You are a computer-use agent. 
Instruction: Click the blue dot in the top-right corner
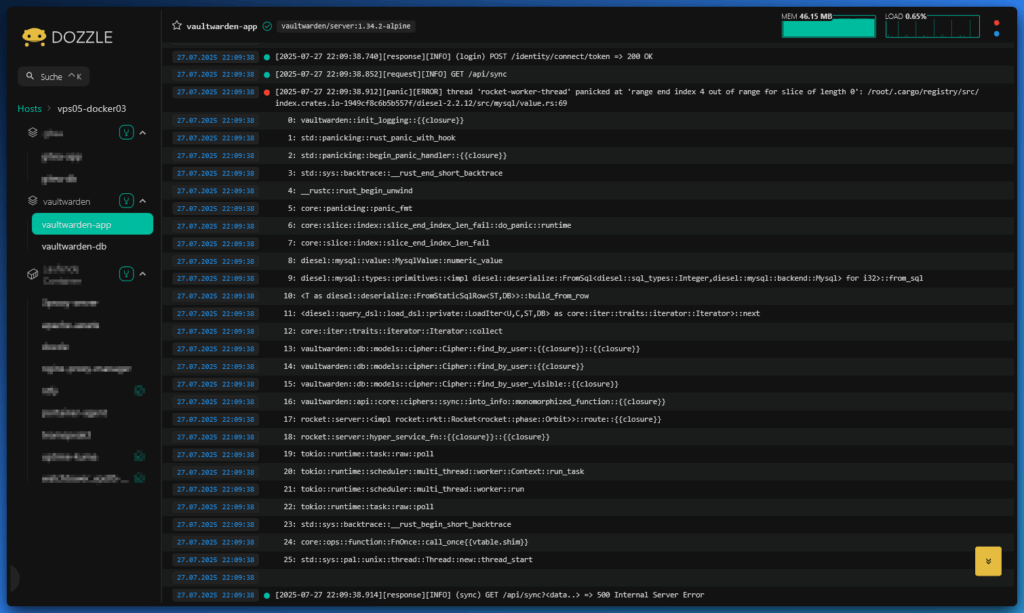click(x=996, y=33)
